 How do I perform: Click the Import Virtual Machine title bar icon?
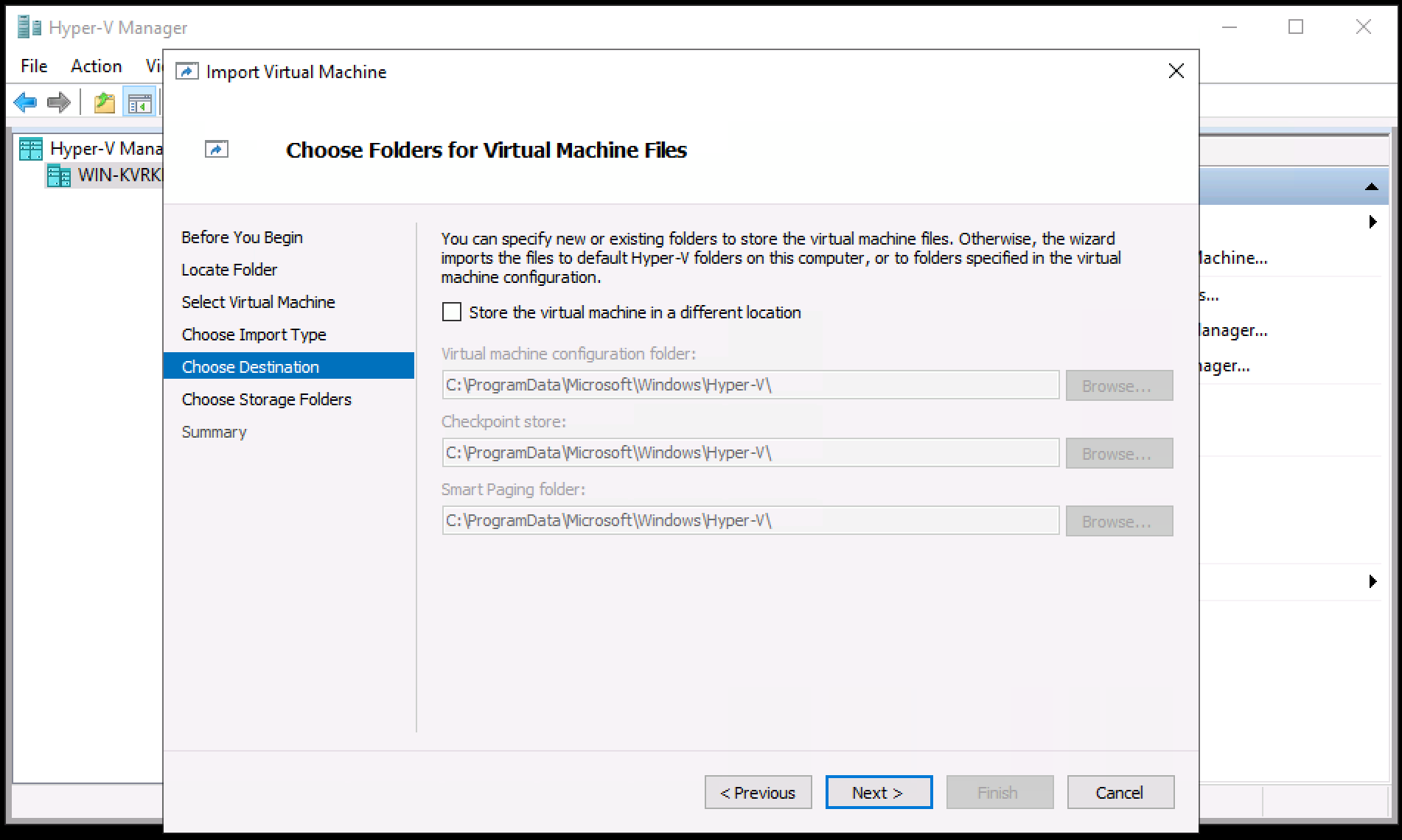tap(187, 71)
